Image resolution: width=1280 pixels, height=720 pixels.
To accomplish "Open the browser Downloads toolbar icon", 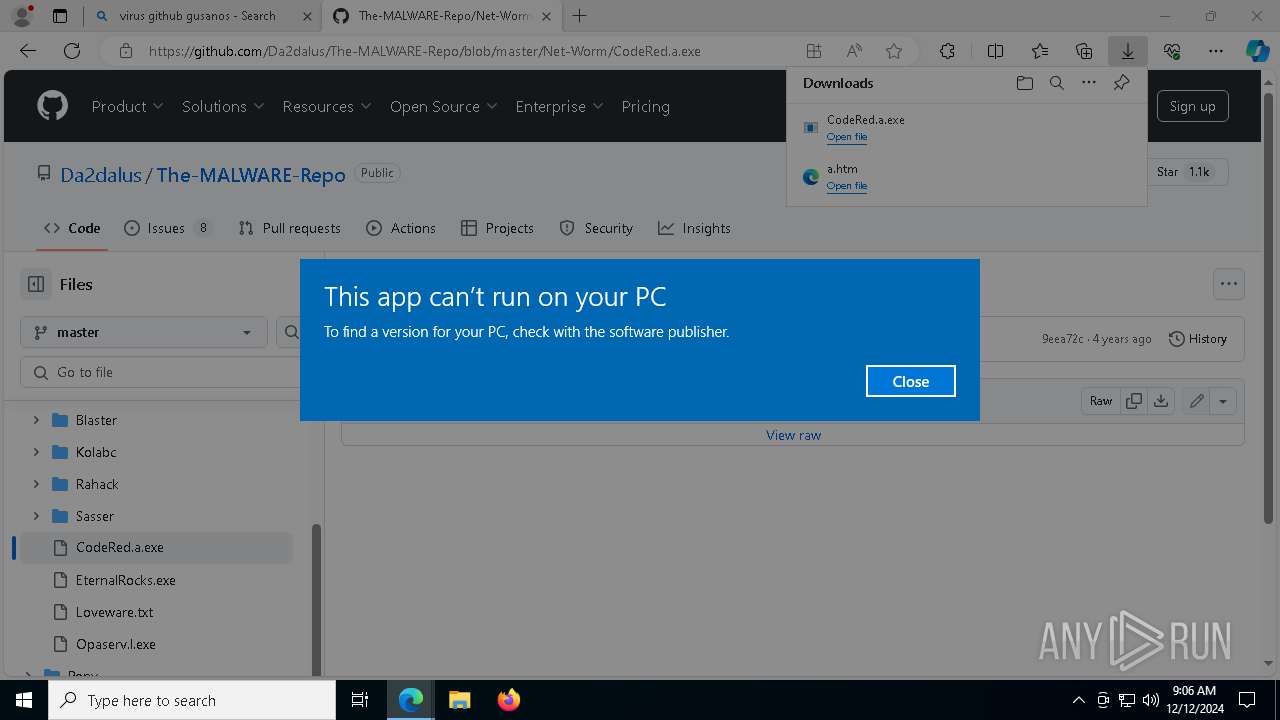I will [x=1127, y=51].
